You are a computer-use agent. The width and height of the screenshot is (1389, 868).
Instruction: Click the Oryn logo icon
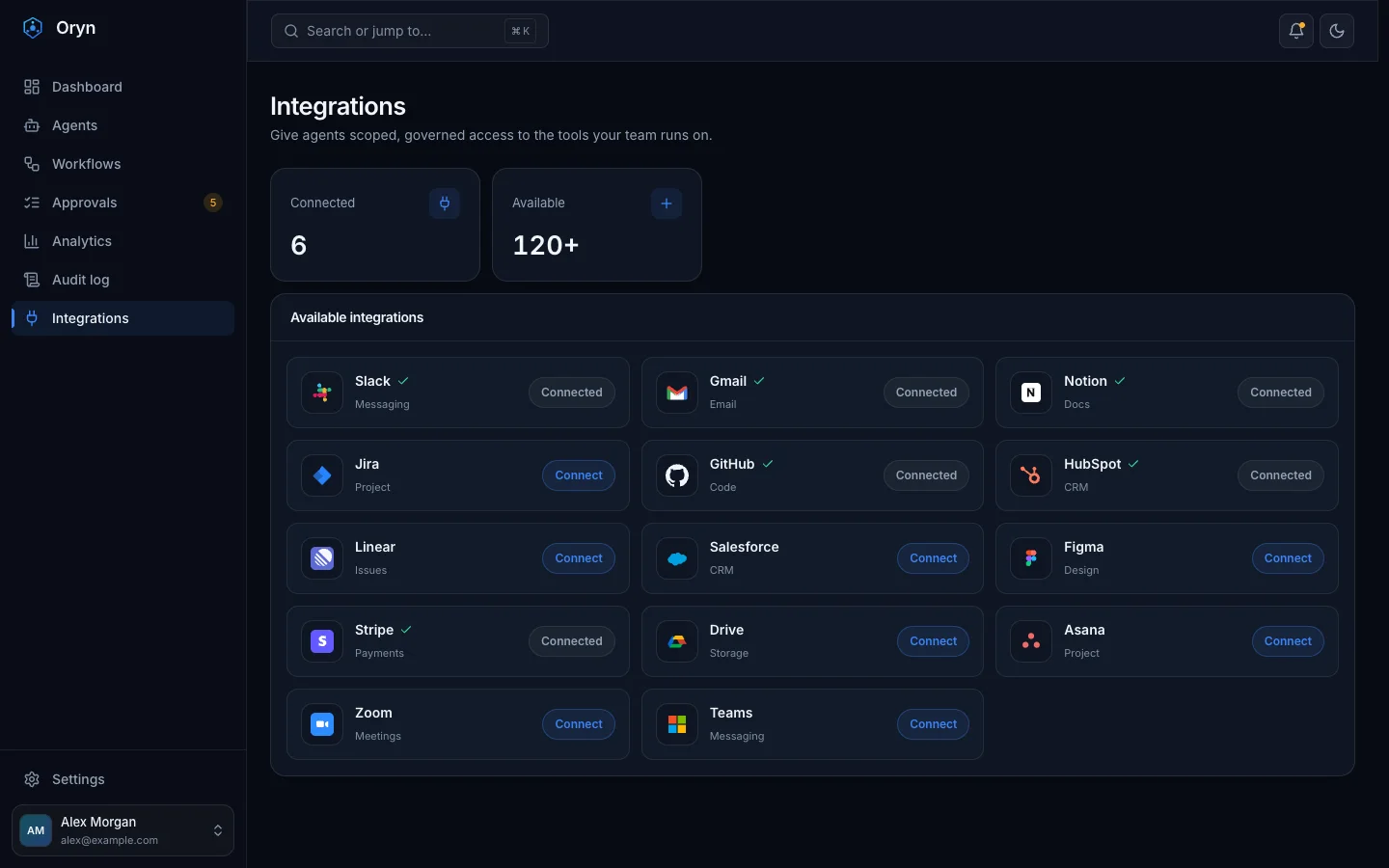coord(33,28)
